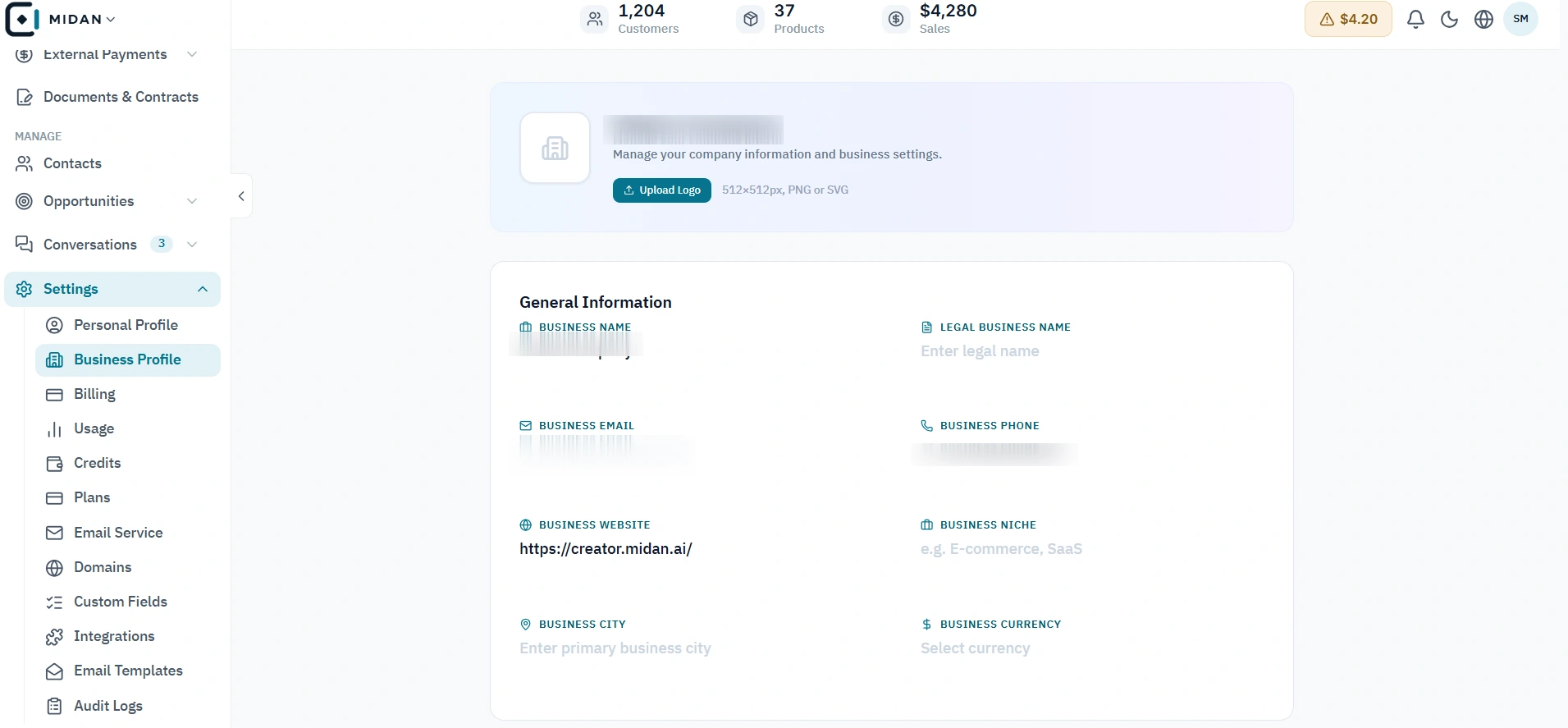The height and width of the screenshot is (728, 1568).
Task: Click the Conversations badge showing 3
Action: tap(162, 244)
